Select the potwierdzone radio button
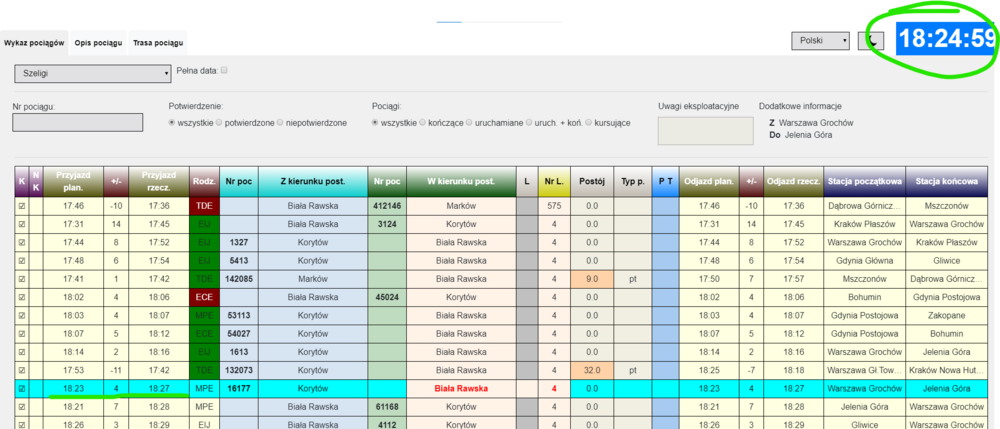This screenshot has width=1000, height=429. [x=221, y=122]
